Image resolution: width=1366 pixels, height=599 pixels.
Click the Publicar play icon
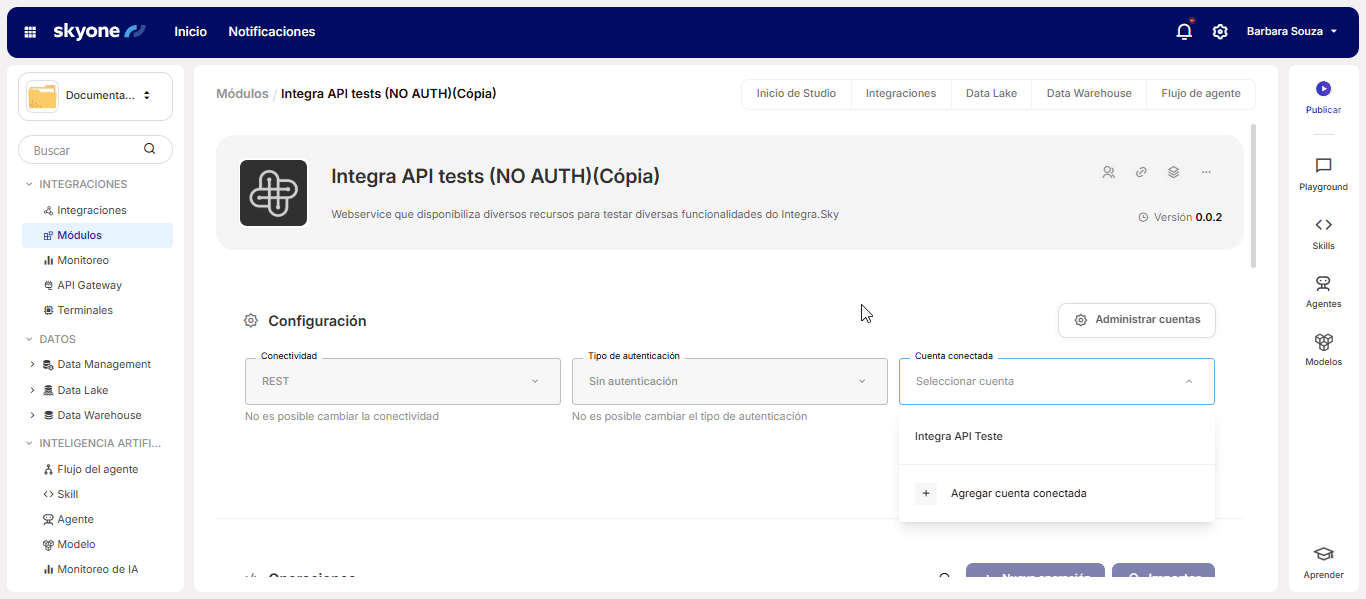click(x=1323, y=89)
